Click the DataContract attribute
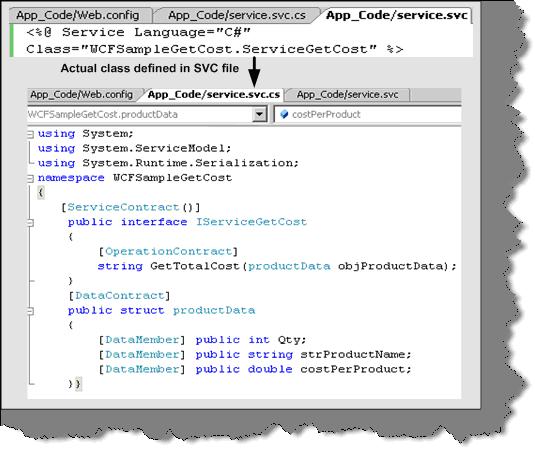This screenshot has height=450, width=535. (119, 295)
